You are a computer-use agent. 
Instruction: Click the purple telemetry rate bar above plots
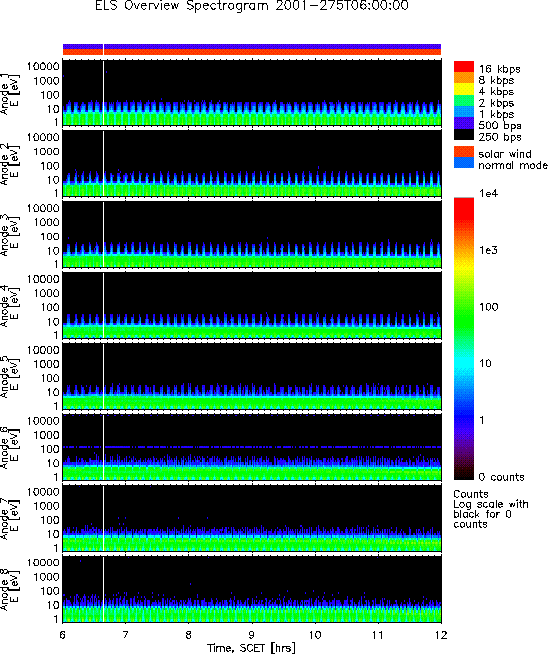252,46
